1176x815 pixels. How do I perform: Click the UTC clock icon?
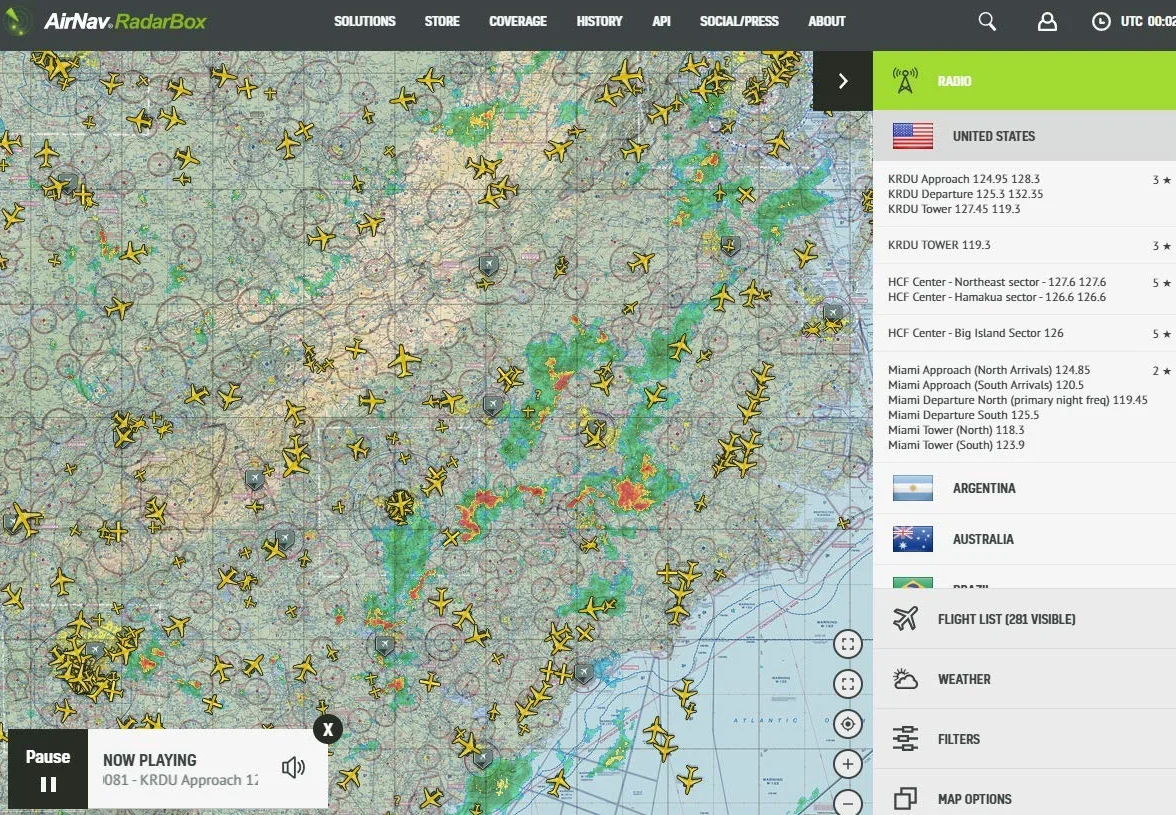tap(1100, 22)
